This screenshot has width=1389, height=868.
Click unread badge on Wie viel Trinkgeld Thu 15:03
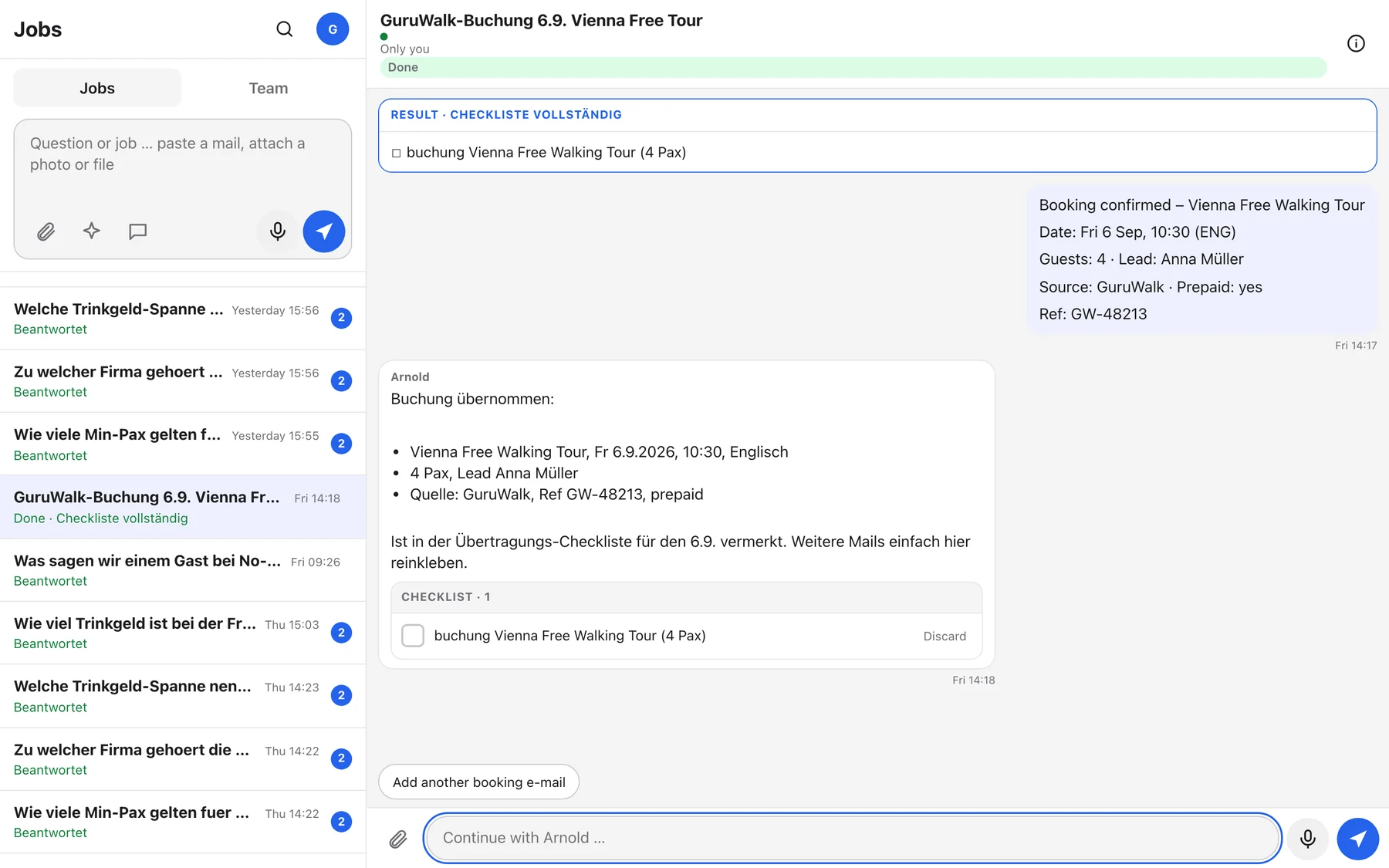click(342, 633)
